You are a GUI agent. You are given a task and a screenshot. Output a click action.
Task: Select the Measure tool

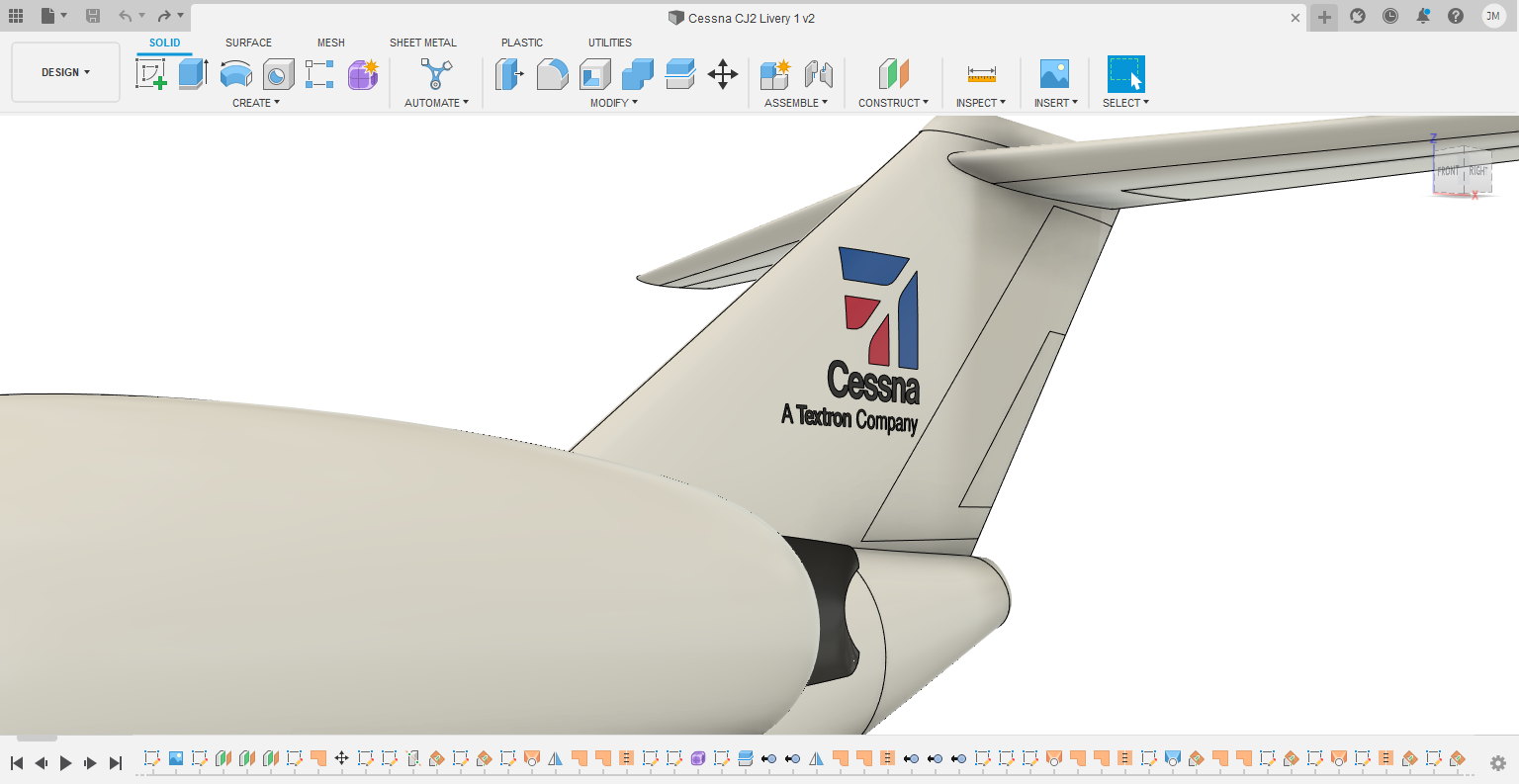click(x=981, y=74)
